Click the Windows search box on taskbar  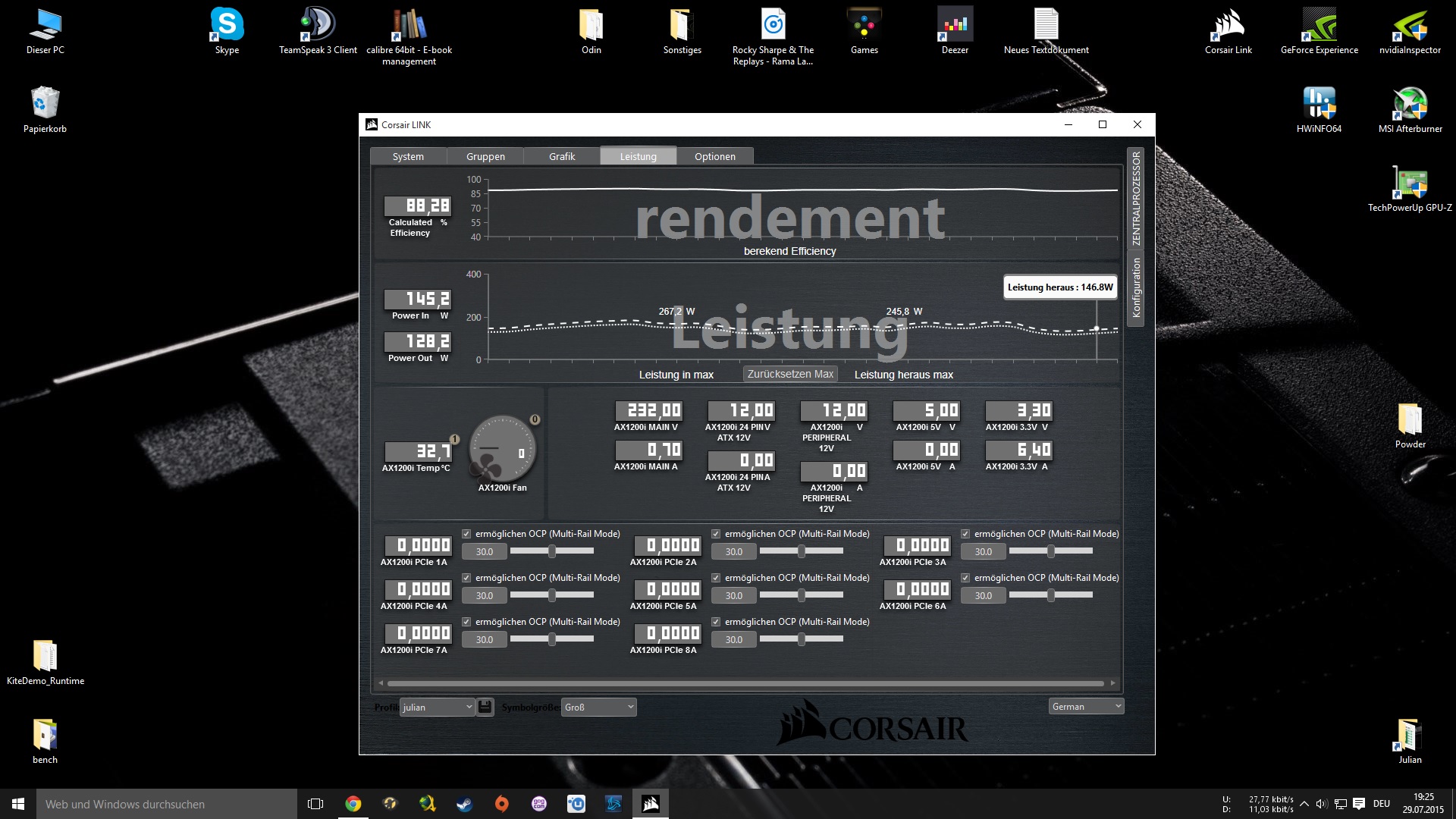pos(167,804)
